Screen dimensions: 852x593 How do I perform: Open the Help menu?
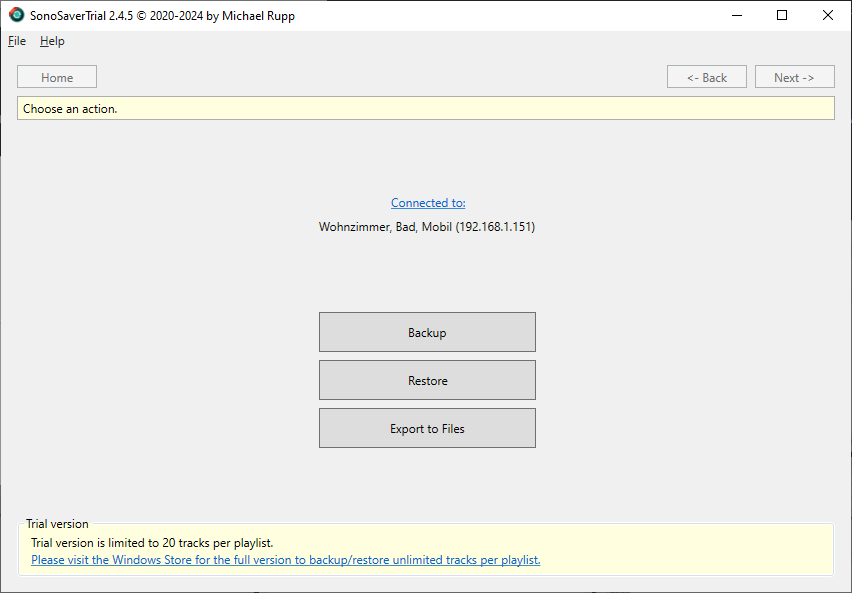[51, 41]
